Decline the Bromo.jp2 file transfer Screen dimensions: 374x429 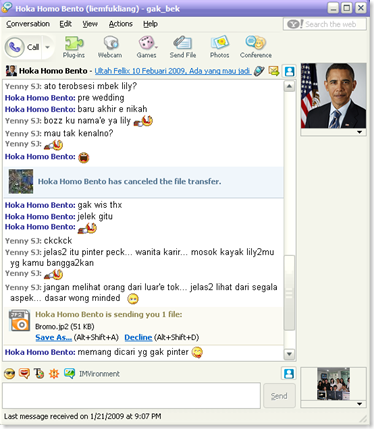tap(138, 337)
